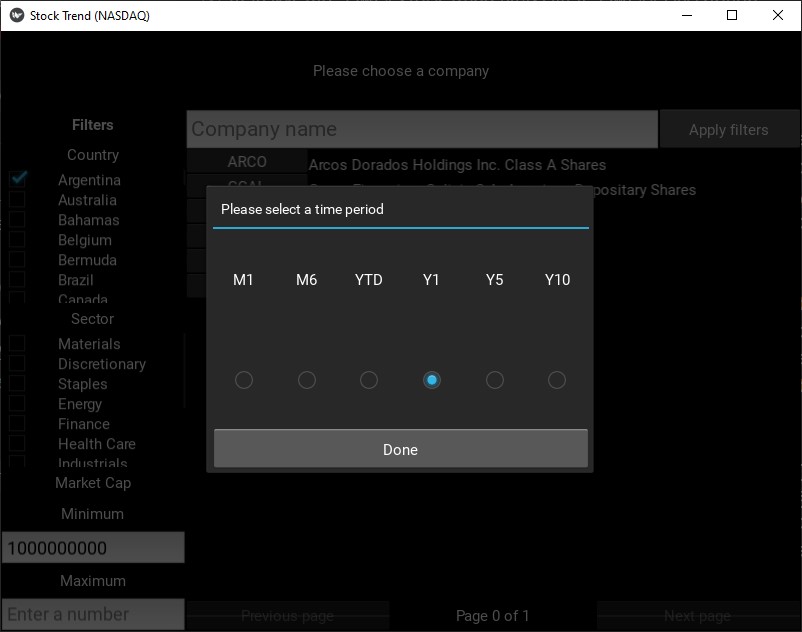Choose the YTD radio button
This screenshot has width=802, height=632.
pyautogui.click(x=369, y=380)
